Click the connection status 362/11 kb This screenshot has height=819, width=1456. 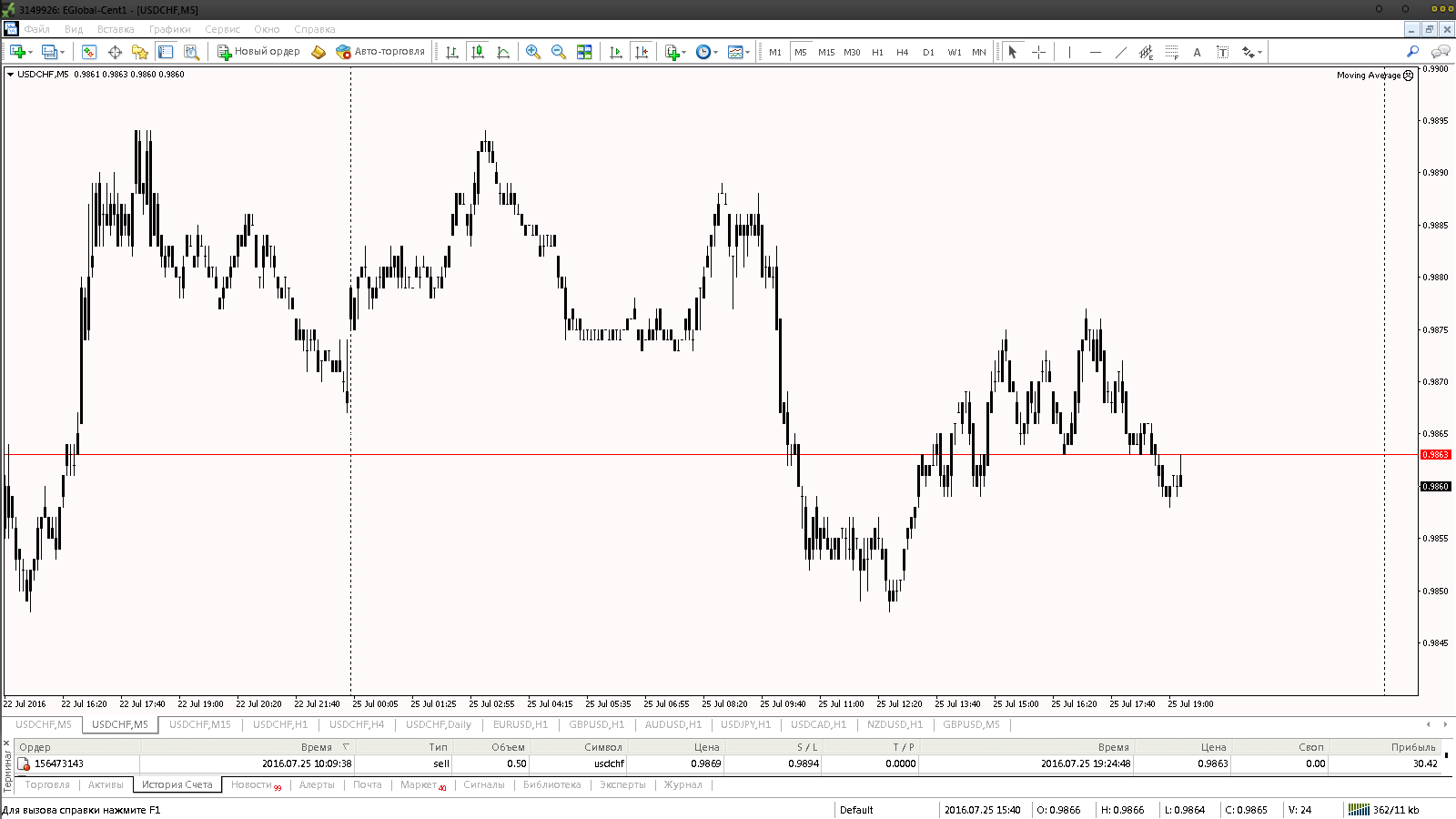pos(1383,810)
